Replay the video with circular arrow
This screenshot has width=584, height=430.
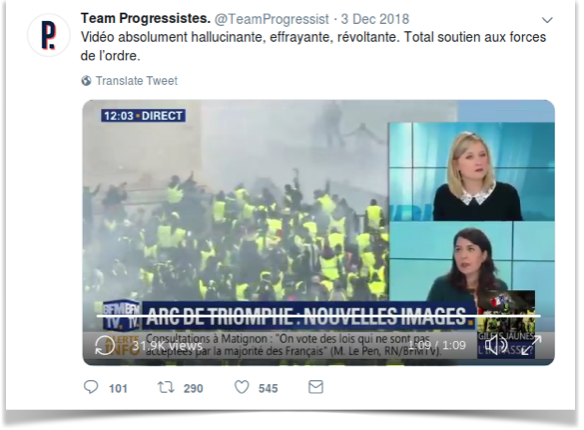click(105, 345)
